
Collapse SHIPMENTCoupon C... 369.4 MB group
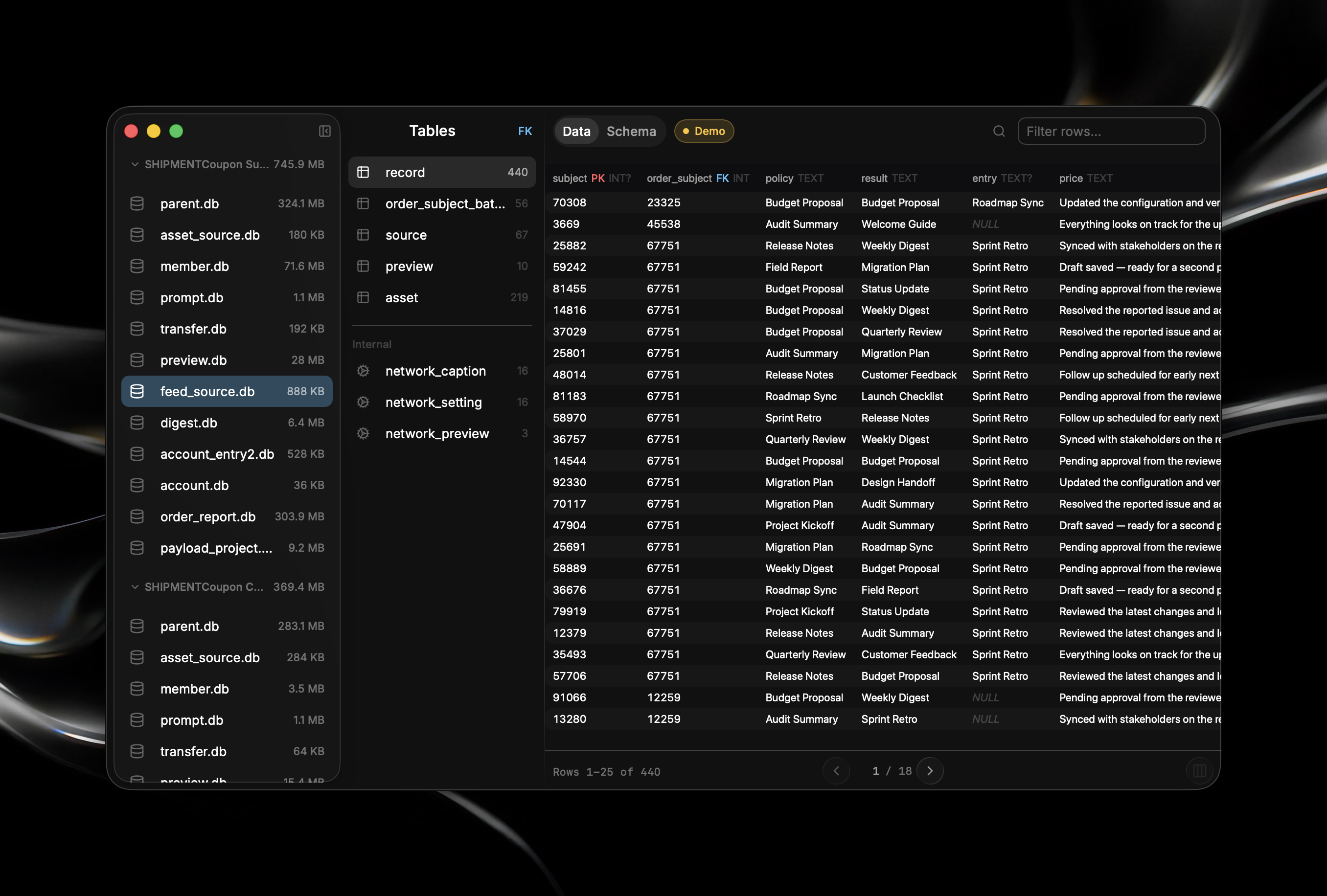pyautogui.click(x=227, y=587)
